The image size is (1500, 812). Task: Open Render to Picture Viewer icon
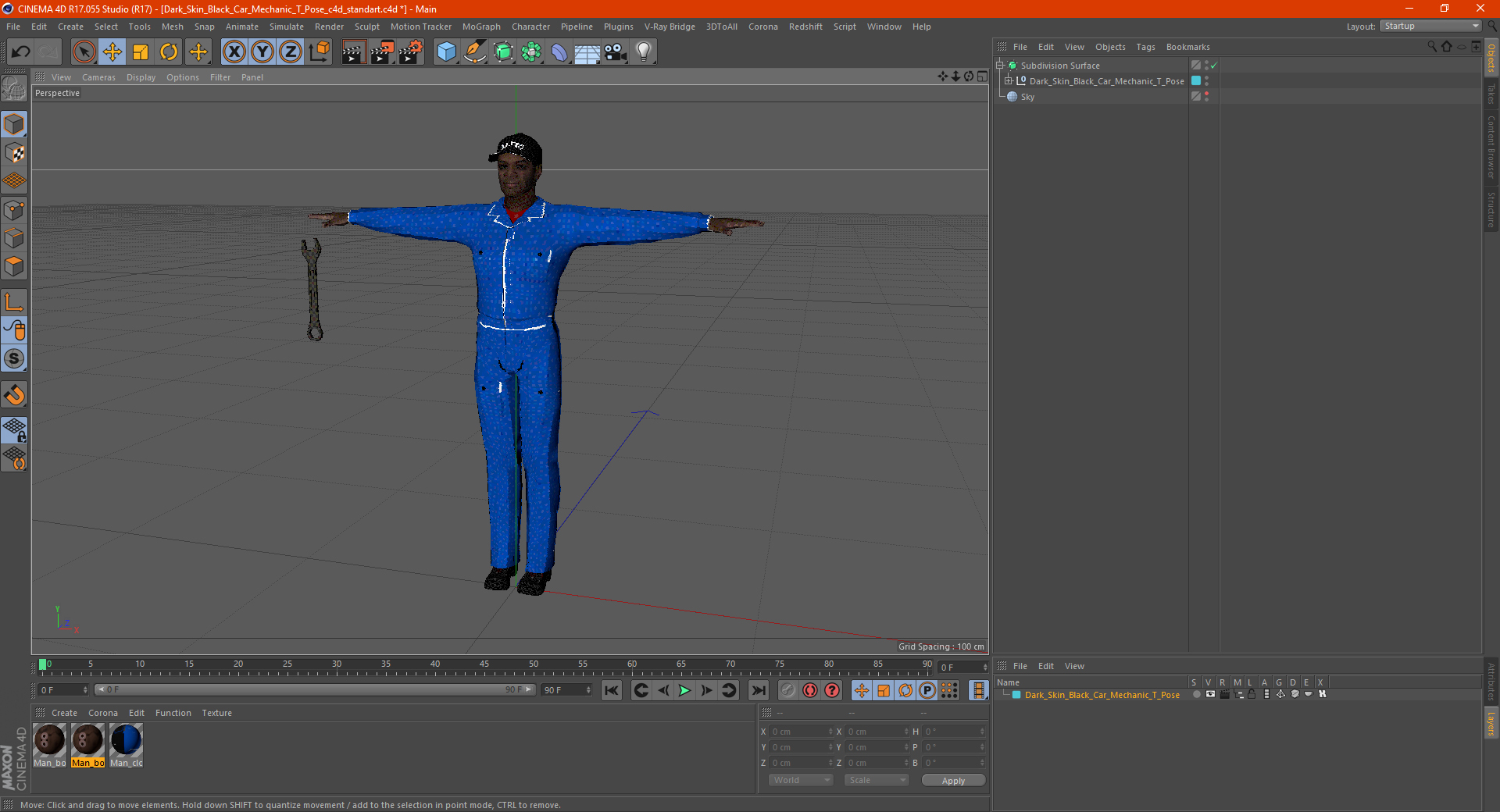[382, 52]
